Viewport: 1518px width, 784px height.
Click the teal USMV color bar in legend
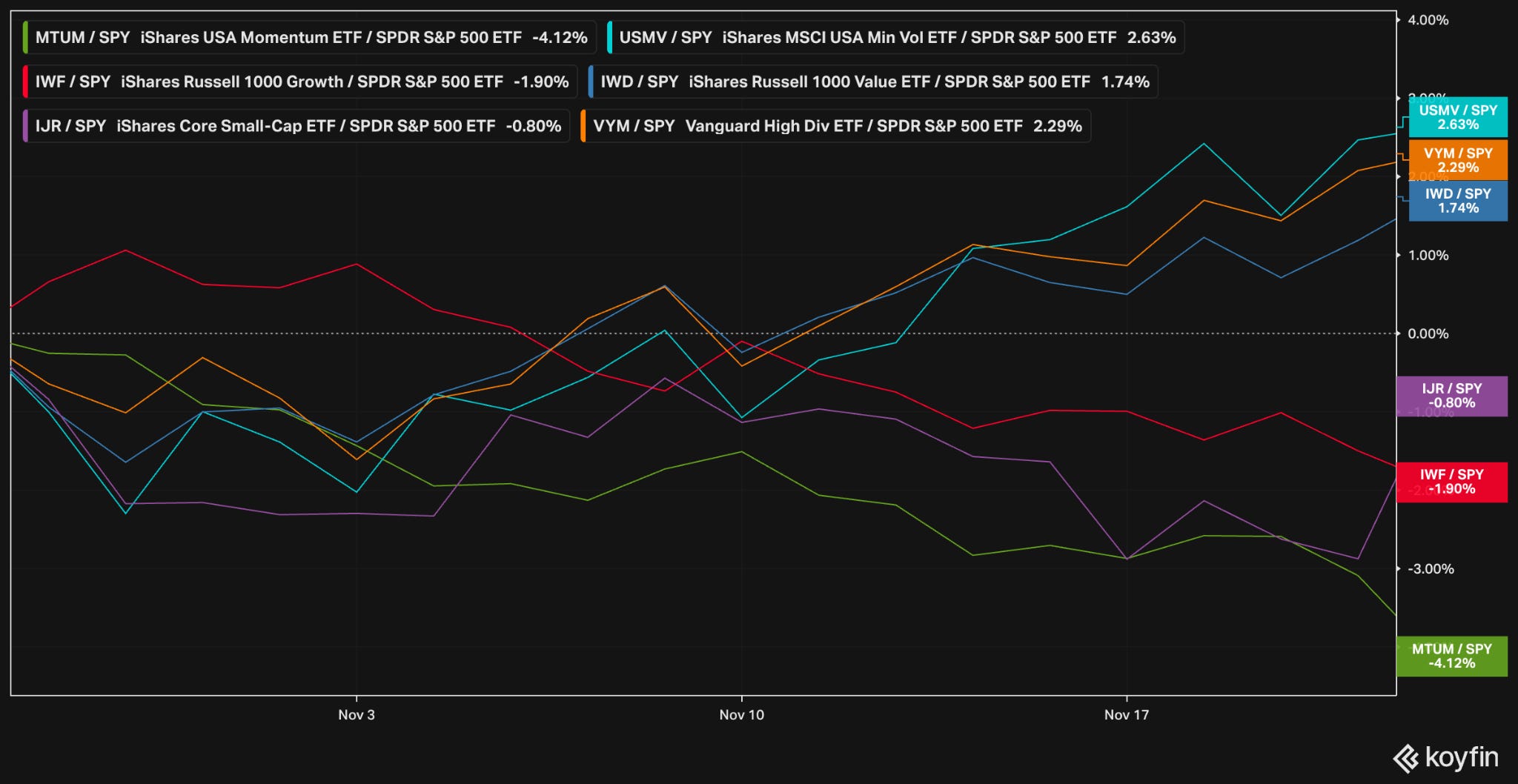pos(609,37)
